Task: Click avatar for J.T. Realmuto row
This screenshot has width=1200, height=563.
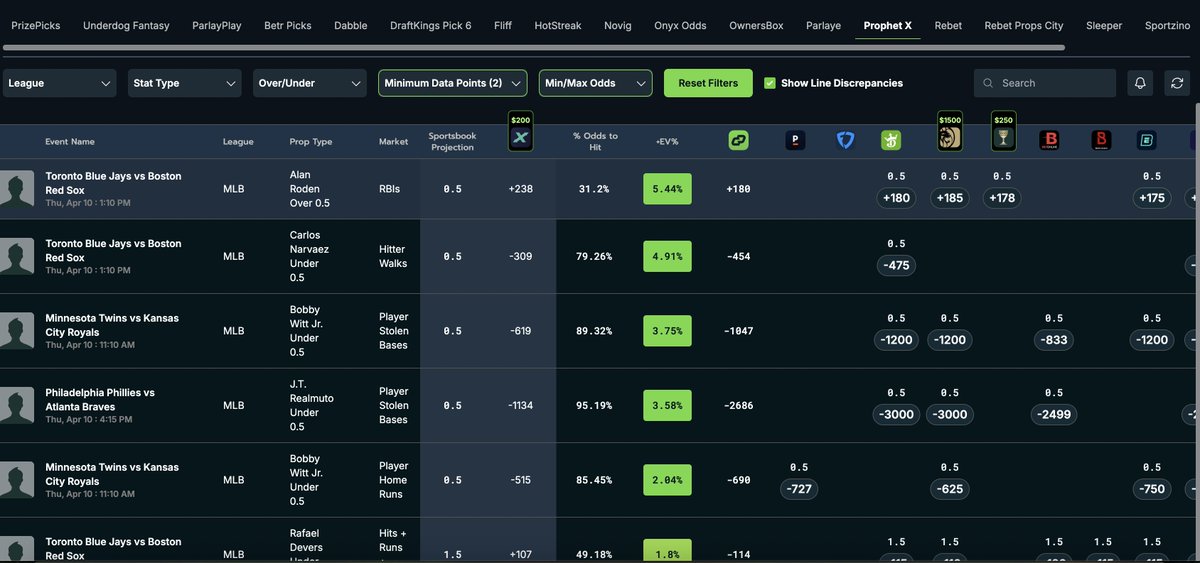Action: coord(17,405)
